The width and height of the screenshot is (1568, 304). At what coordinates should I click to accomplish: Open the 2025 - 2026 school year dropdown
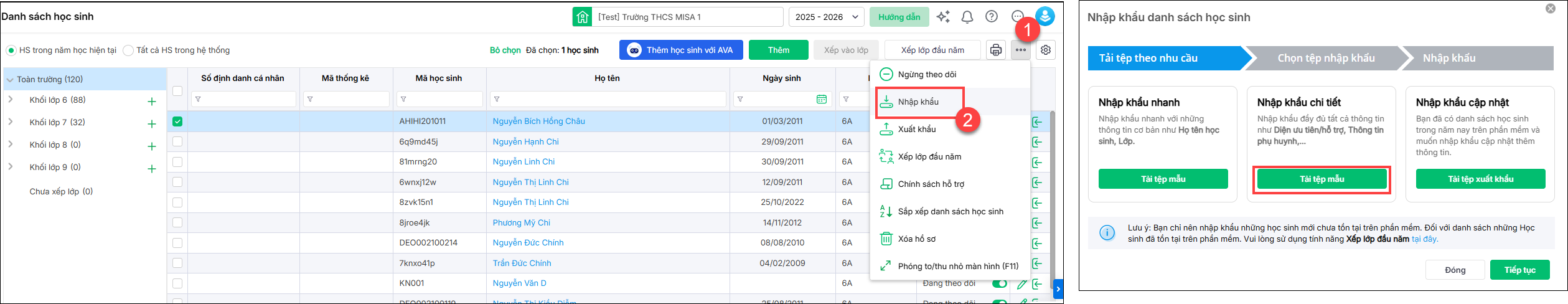coord(826,17)
